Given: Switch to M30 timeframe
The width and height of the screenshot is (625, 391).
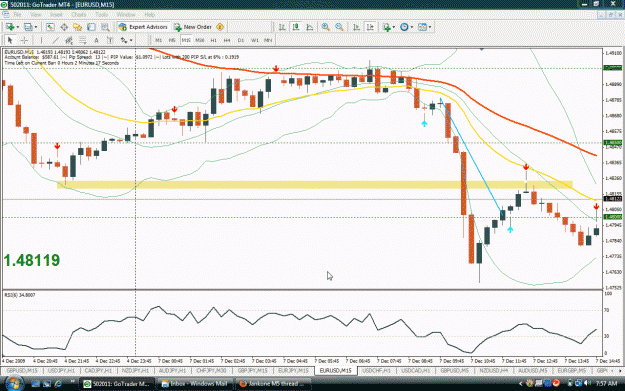Looking at the screenshot, I should click(200, 40).
